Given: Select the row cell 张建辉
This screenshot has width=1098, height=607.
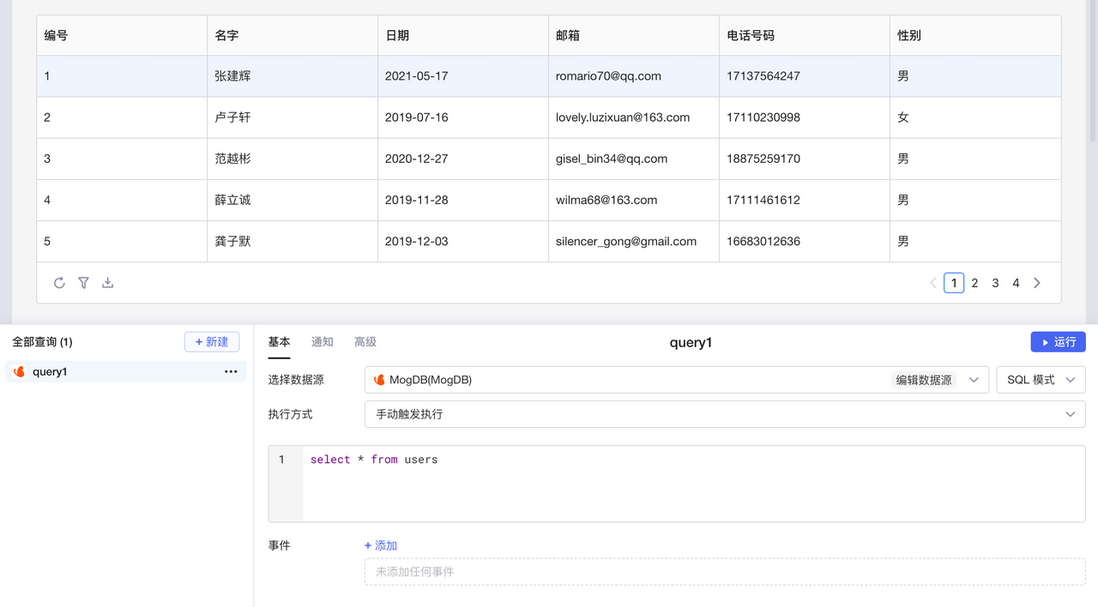Looking at the screenshot, I should 293,76.
